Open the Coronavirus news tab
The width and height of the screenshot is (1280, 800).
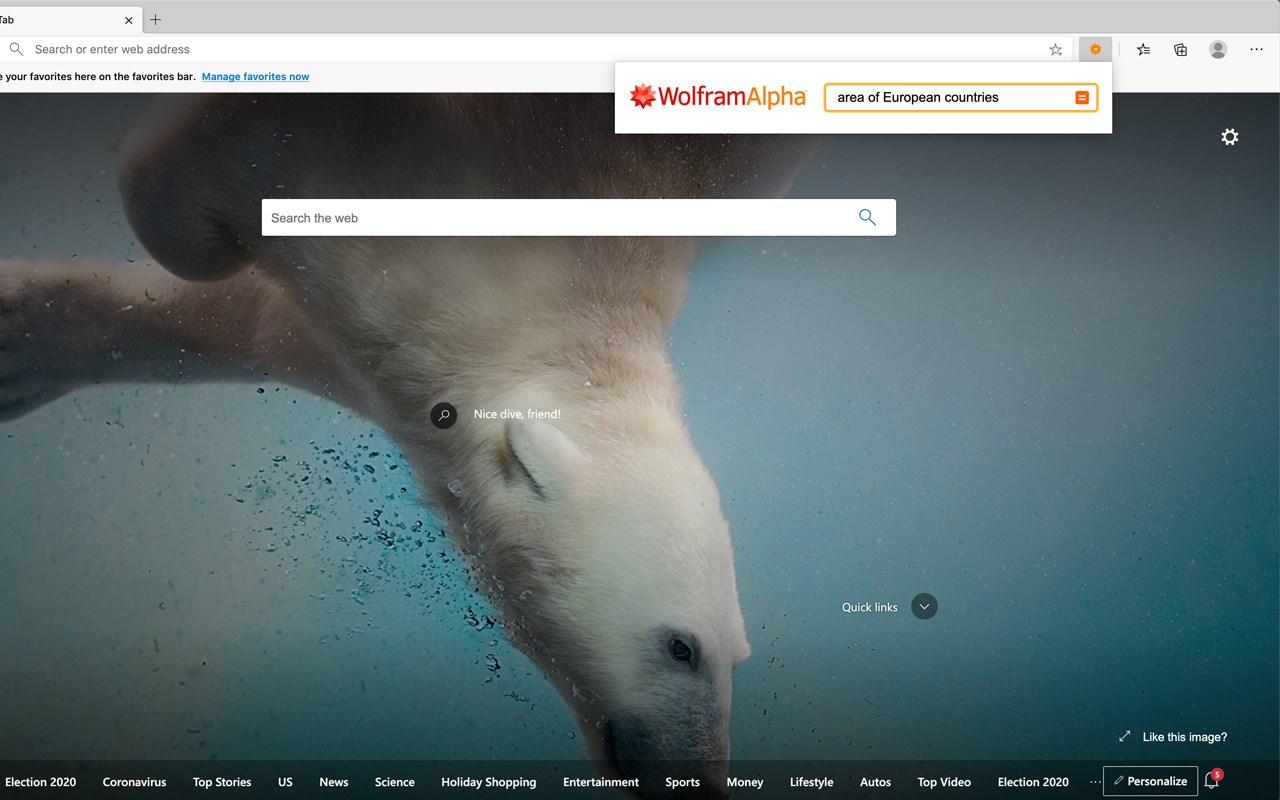pos(134,782)
